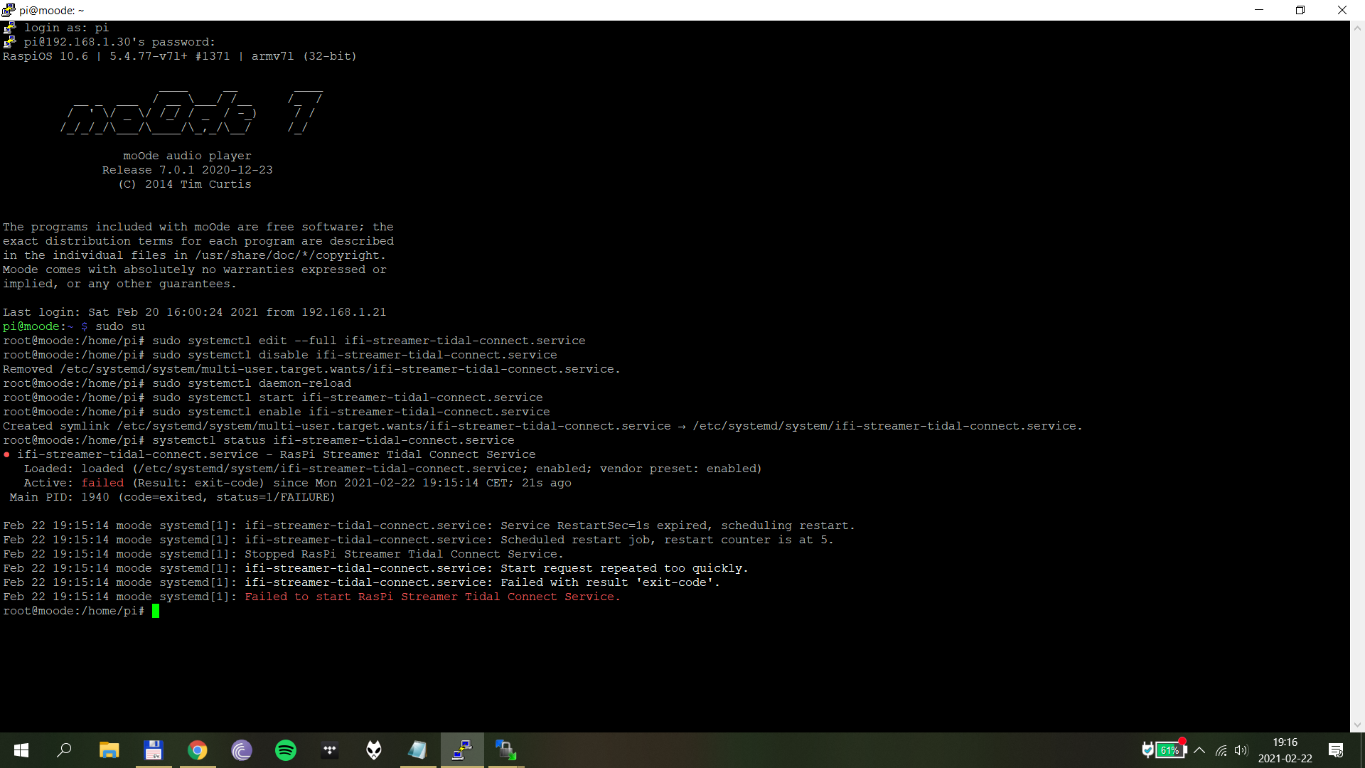Click the 61% battery indicator
This screenshot has height=768, width=1365.
click(x=1169, y=750)
